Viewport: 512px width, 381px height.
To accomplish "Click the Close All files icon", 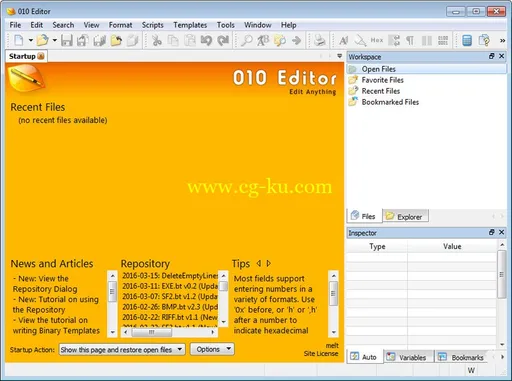I will 132,40.
